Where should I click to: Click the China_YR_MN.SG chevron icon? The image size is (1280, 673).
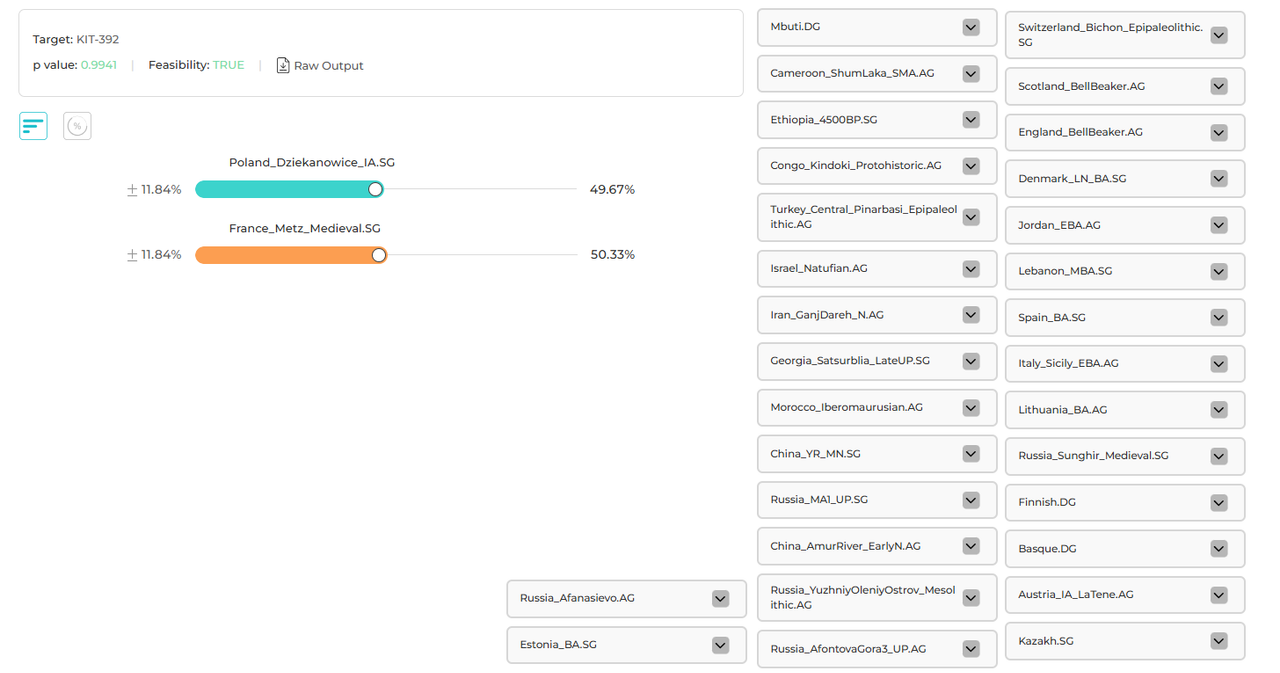(971, 454)
